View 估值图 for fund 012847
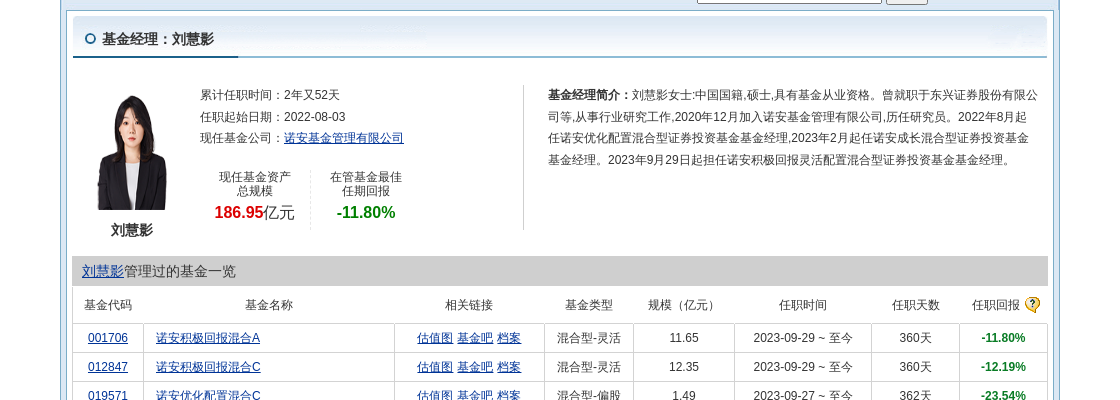This screenshot has width=1120, height=400. tap(434, 367)
